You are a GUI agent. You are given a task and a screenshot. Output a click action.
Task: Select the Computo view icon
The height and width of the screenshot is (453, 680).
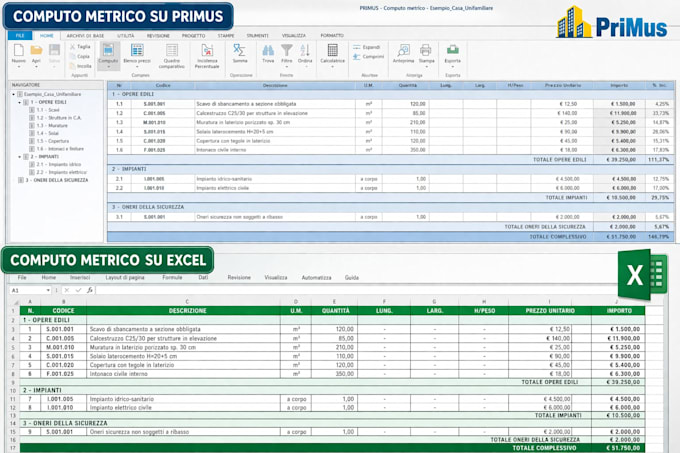108,50
